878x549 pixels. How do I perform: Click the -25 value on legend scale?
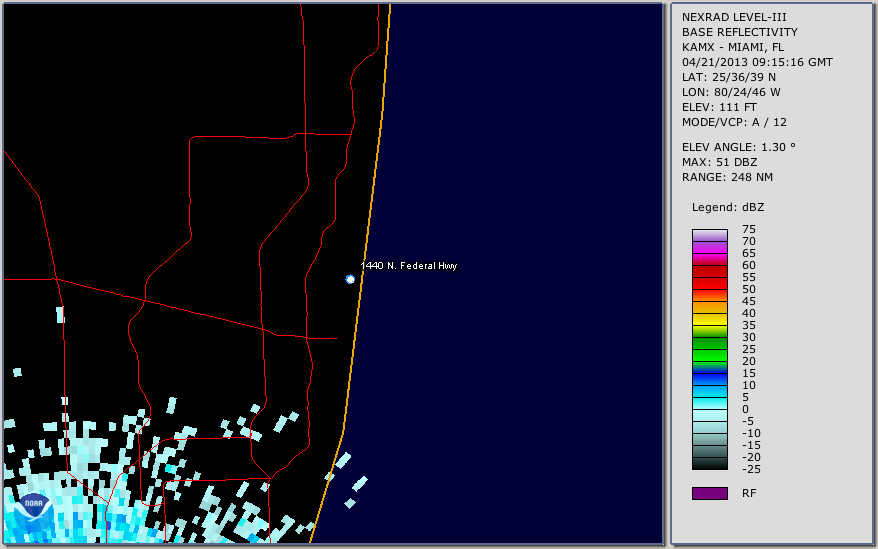pyautogui.click(x=751, y=469)
